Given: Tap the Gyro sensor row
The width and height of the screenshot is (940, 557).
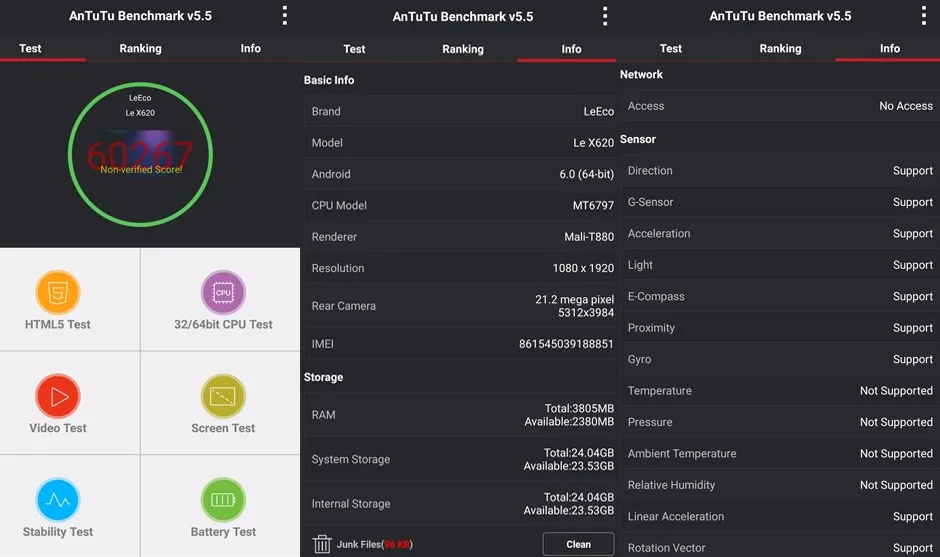Looking at the screenshot, I should pos(780,359).
